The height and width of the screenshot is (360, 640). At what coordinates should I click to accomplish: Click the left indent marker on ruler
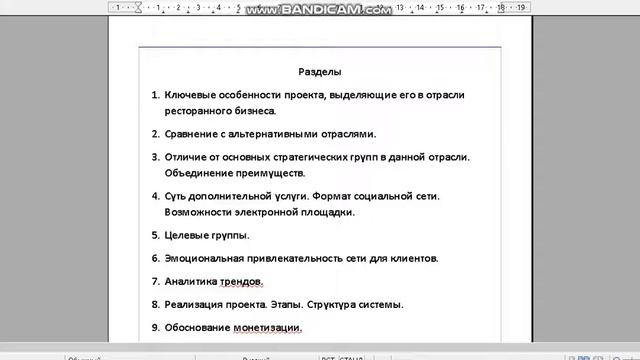(x=138, y=7)
